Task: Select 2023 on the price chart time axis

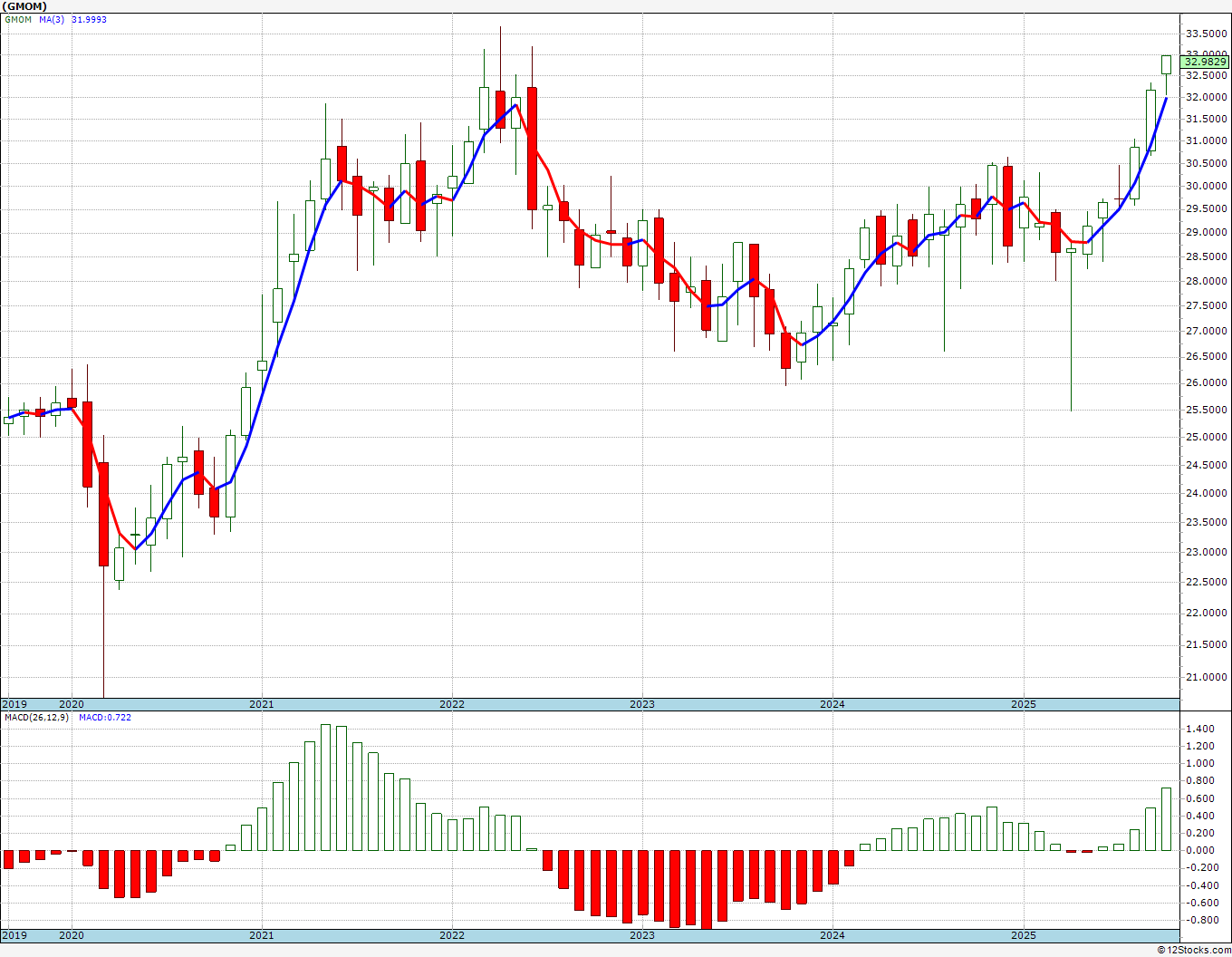Action: pyautogui.click(x=641, y=704)
